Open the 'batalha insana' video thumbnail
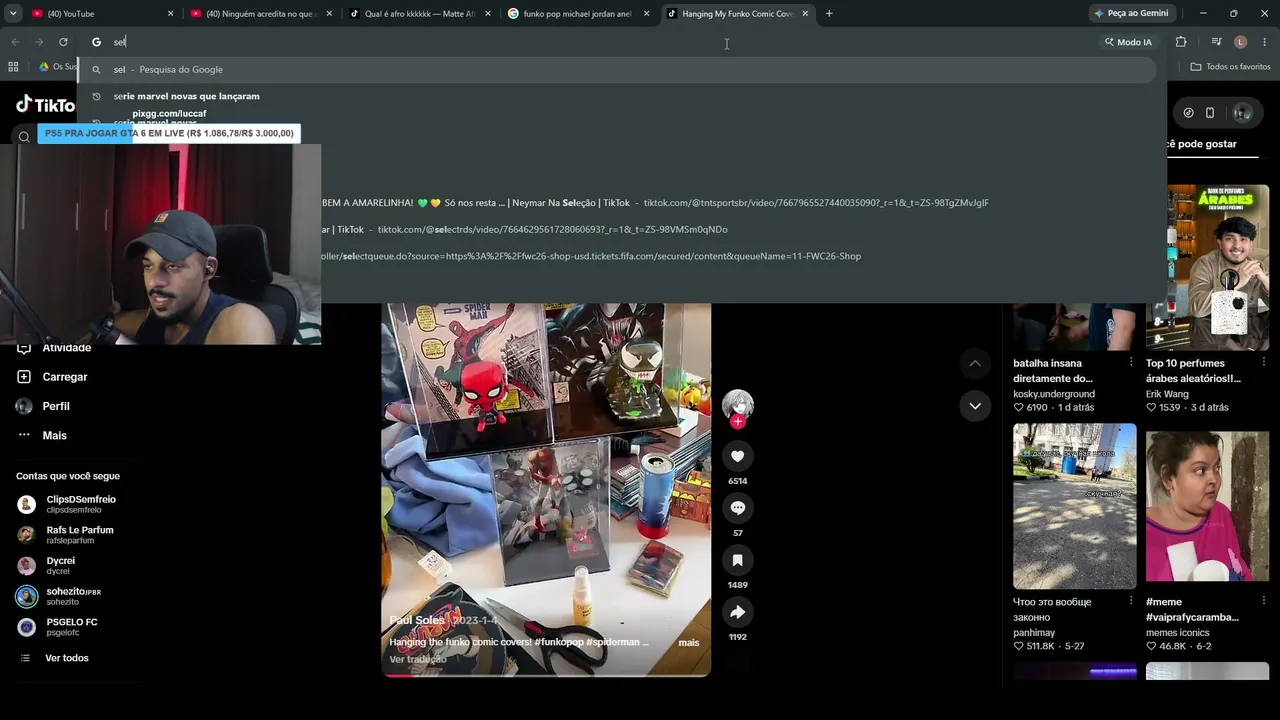Screen dimensions: 1280x720 coord(1074,325)
